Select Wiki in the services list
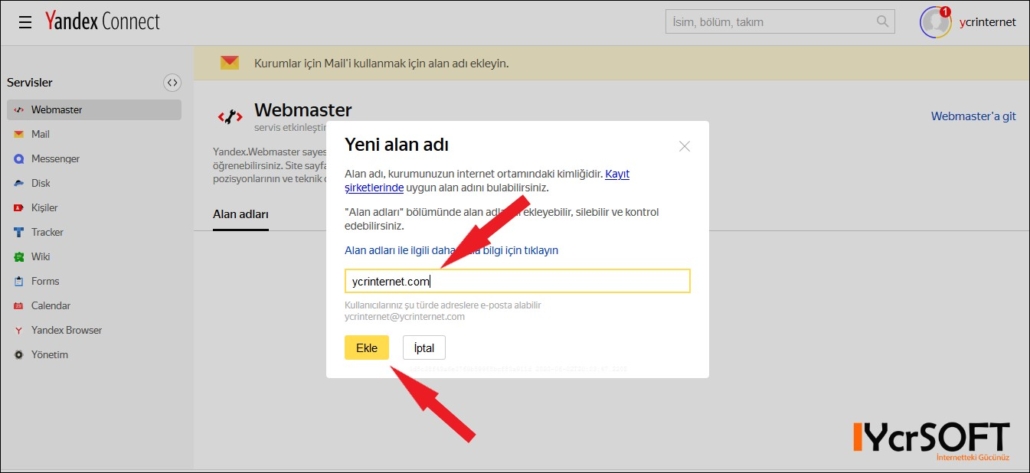Viewport: 1030px width, 473px height. point(41,257)
